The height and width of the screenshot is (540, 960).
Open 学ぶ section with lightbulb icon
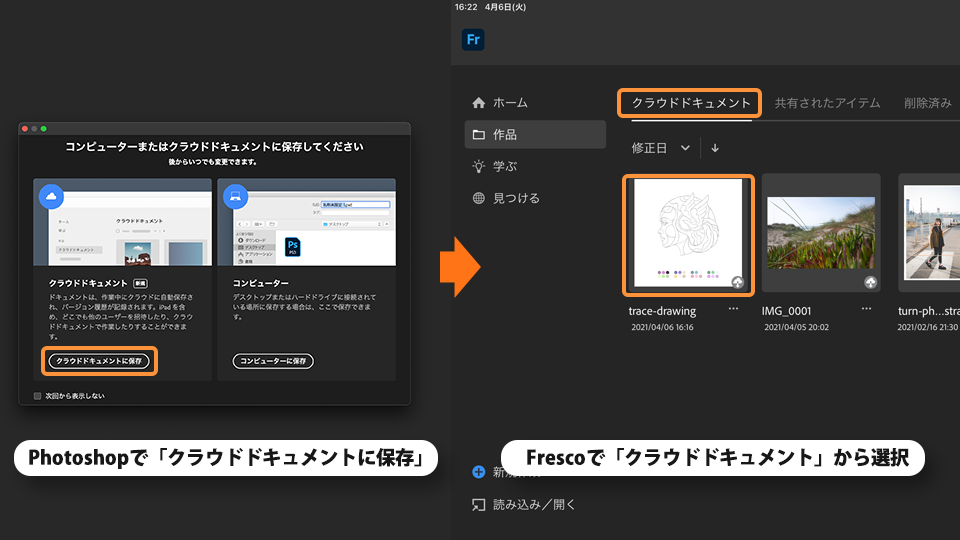point(495,167)
